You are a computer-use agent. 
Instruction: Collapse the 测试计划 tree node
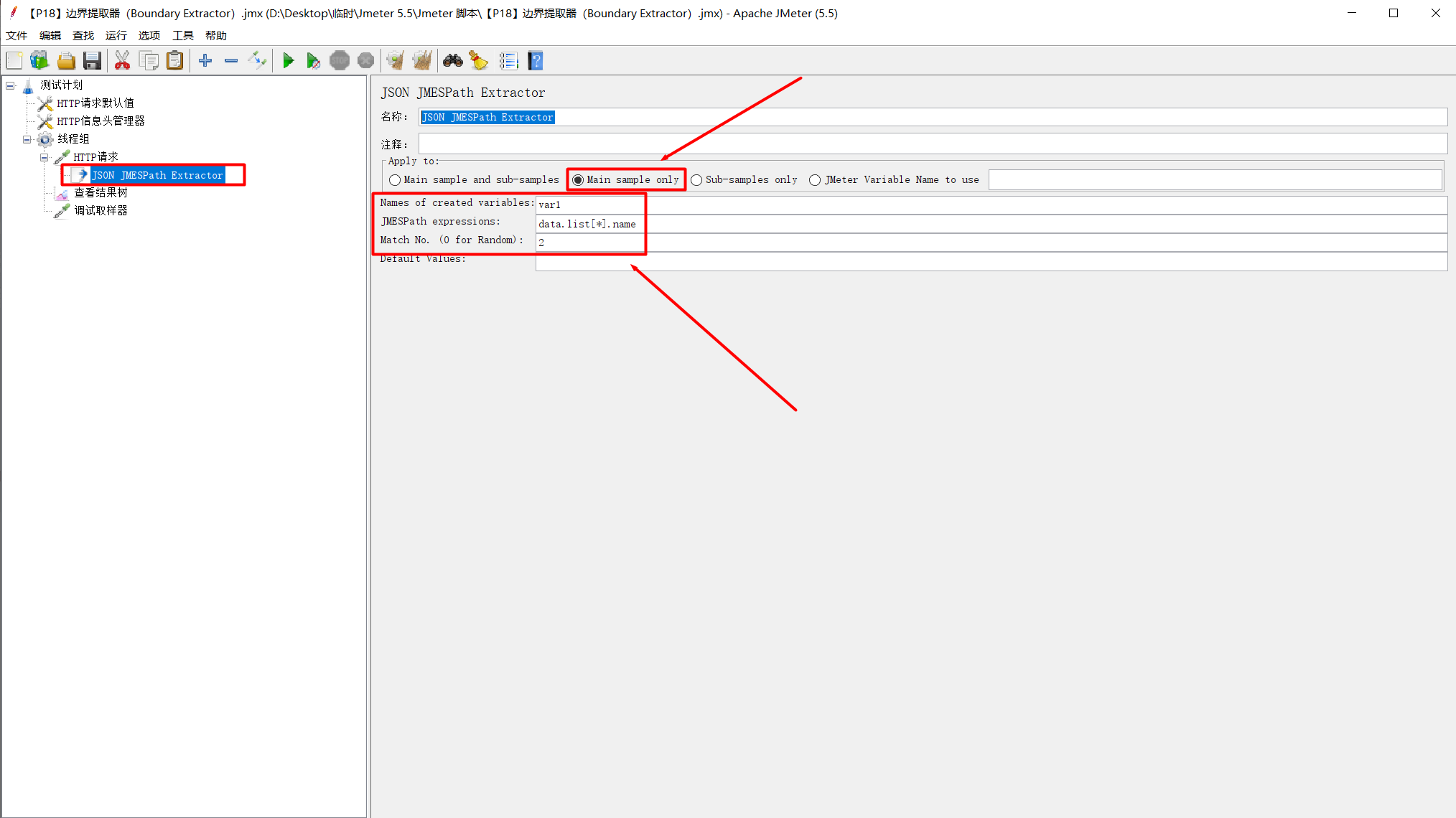tap(10, 85)
